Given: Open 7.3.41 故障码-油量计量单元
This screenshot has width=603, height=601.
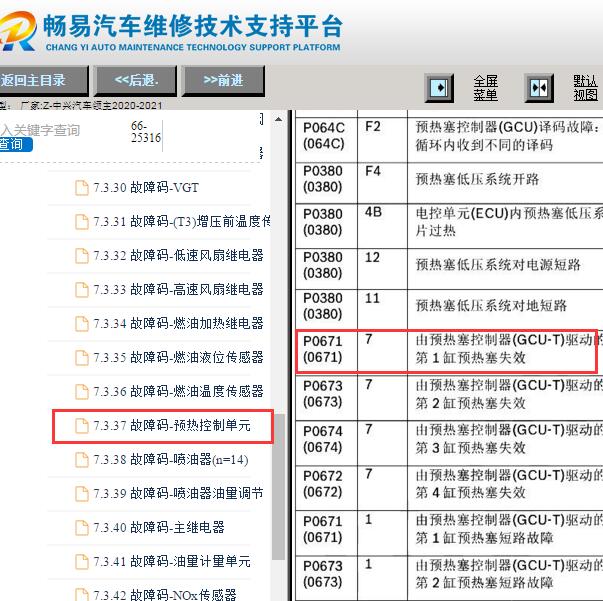Looking at the screenshot, I should (172, 561).
